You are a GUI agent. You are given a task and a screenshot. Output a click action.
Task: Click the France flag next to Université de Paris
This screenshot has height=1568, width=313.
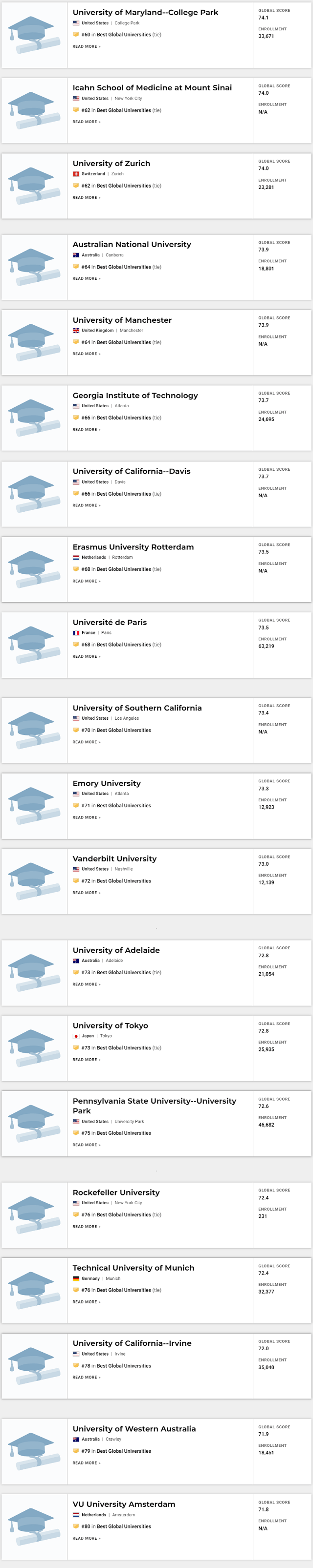click(74, 632)
